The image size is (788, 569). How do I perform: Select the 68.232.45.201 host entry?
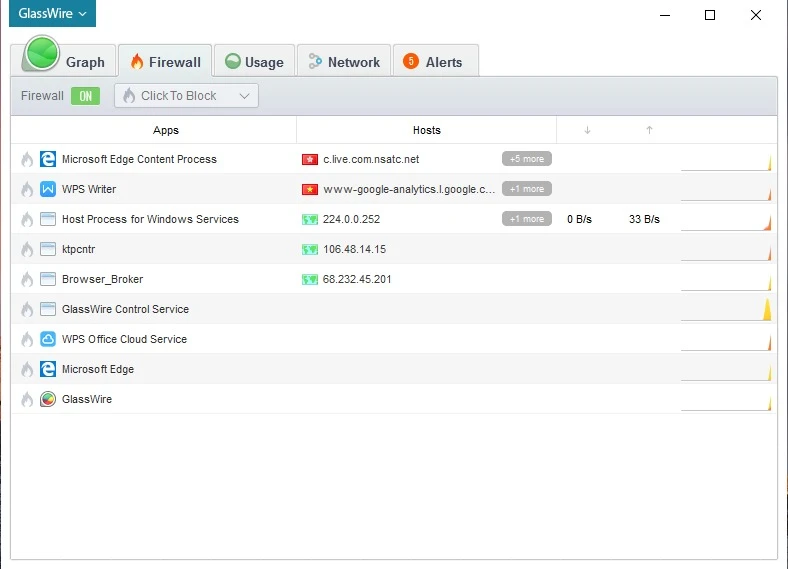pos(357,279)
